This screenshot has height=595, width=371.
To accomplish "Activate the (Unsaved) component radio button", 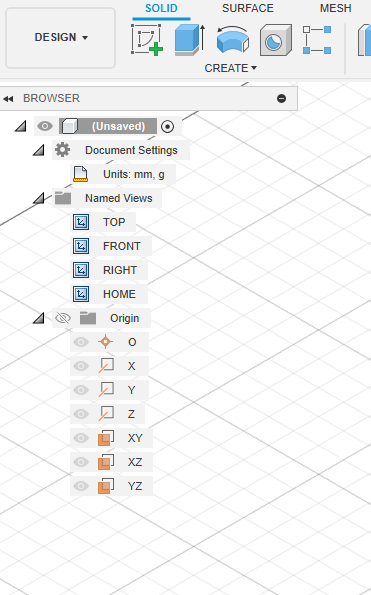I will point(168,126).
